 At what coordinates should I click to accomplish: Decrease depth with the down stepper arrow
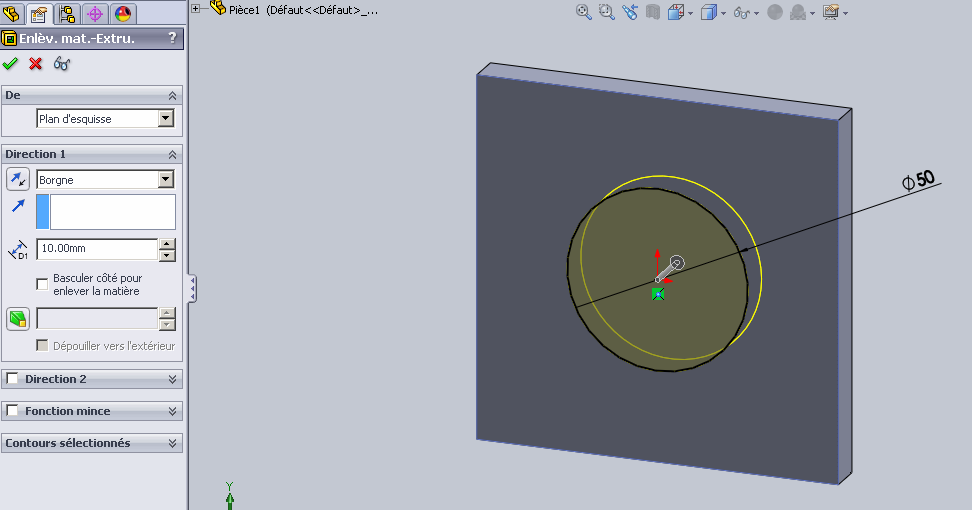pos(167,255)
